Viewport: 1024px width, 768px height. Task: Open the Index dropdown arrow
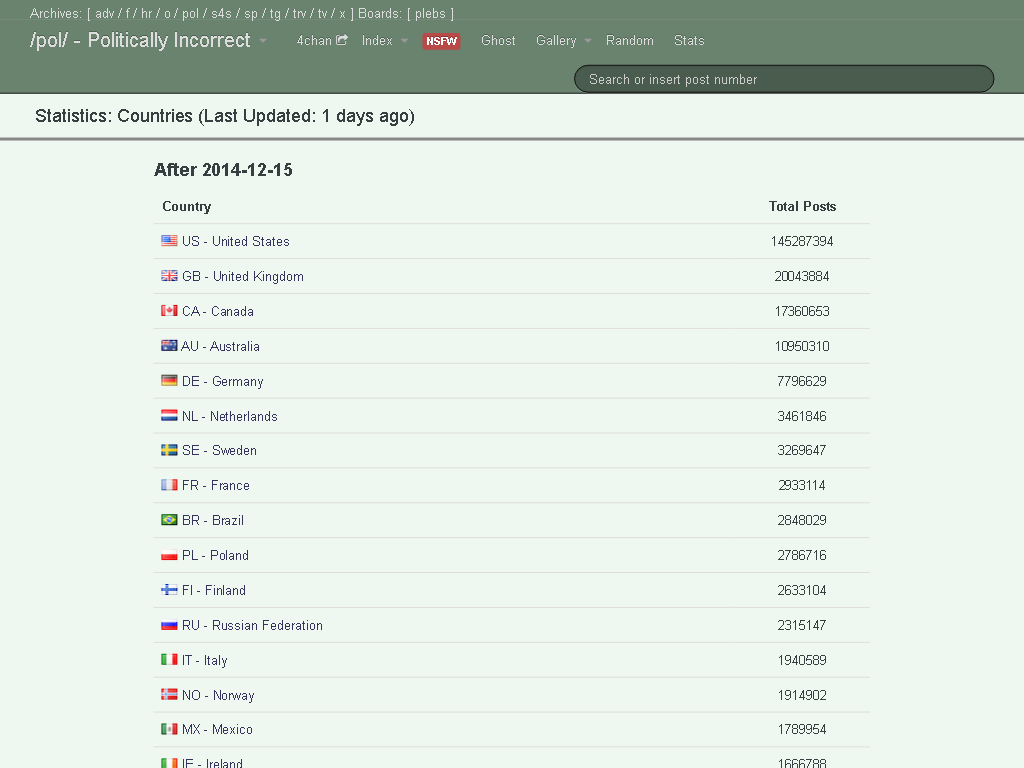[404, 41]
